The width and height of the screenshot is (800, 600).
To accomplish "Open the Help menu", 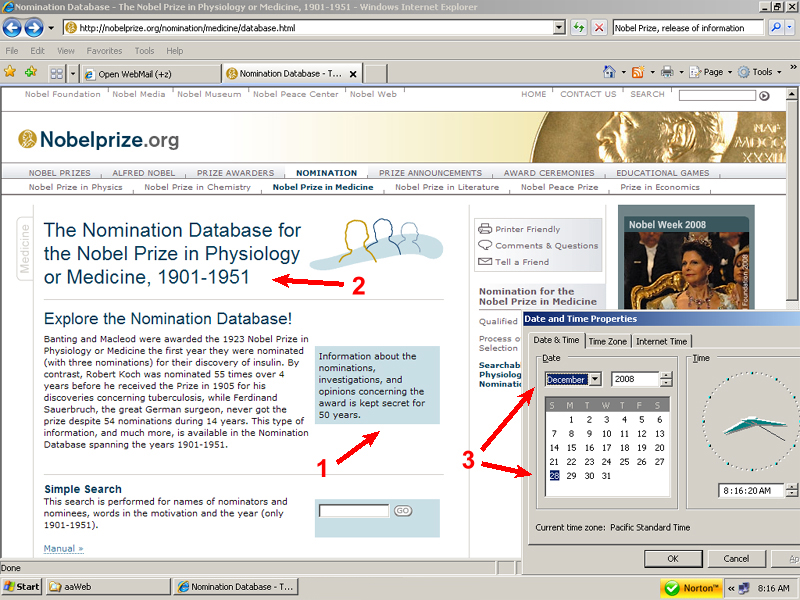I will (174, 51).
